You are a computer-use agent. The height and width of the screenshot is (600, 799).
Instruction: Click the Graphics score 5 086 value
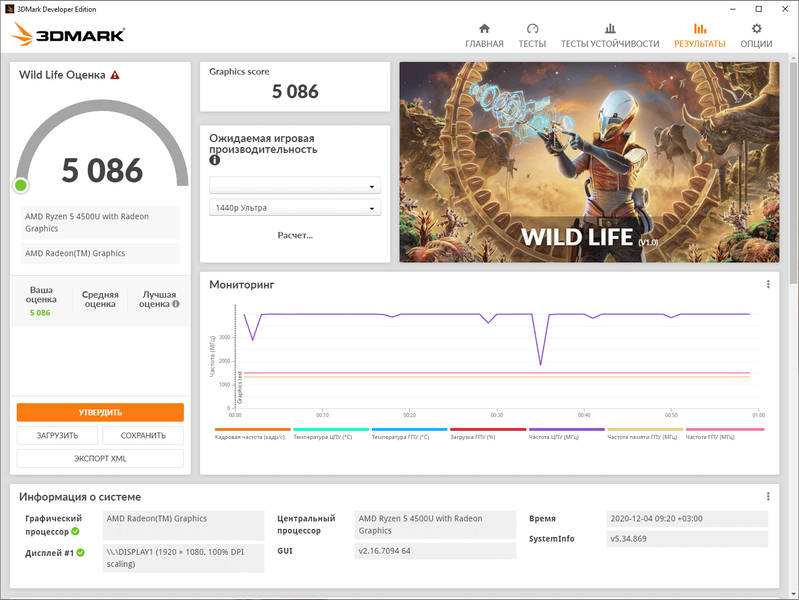pos(295,92)
